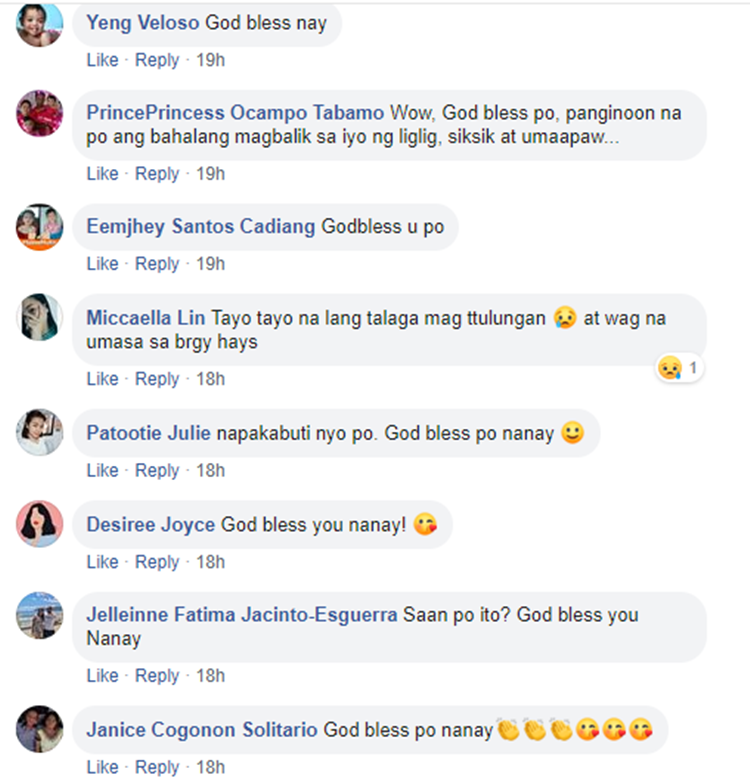Click Desiree Joyce's avatar icon
The width and height of the screenshot is (750, 784).
pos(40,524)
